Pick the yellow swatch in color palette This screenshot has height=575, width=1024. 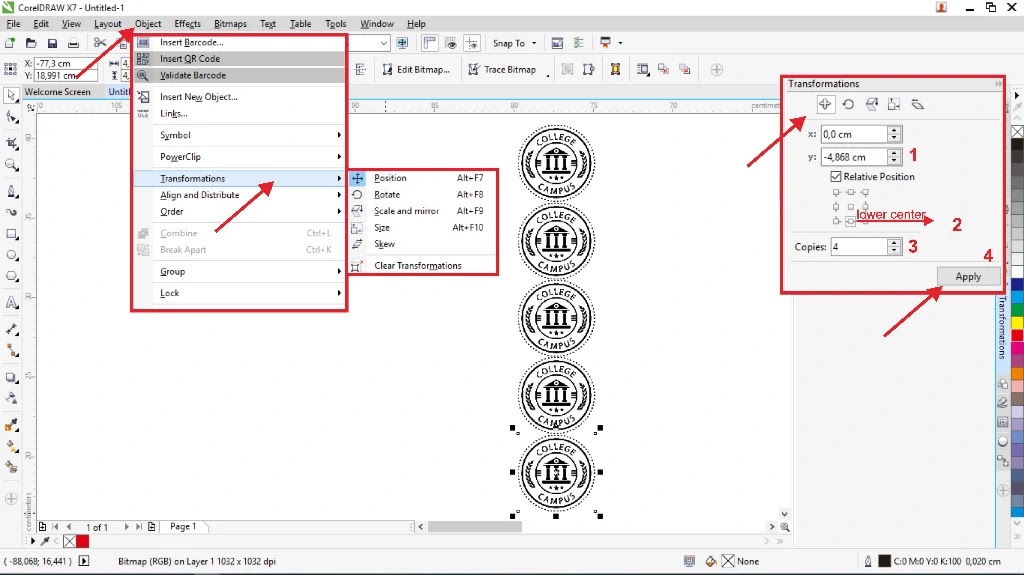[x=1017, y=322]
